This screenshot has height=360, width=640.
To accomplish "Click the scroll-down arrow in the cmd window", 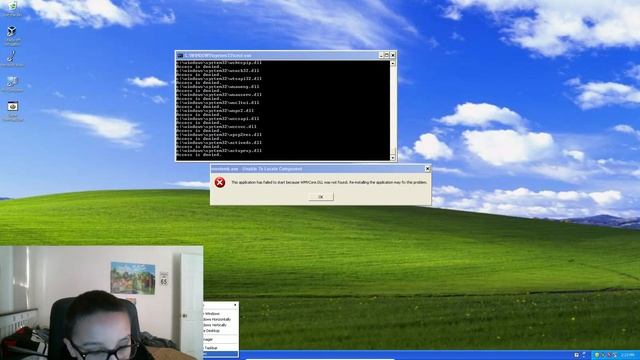I will pos(393,158).
